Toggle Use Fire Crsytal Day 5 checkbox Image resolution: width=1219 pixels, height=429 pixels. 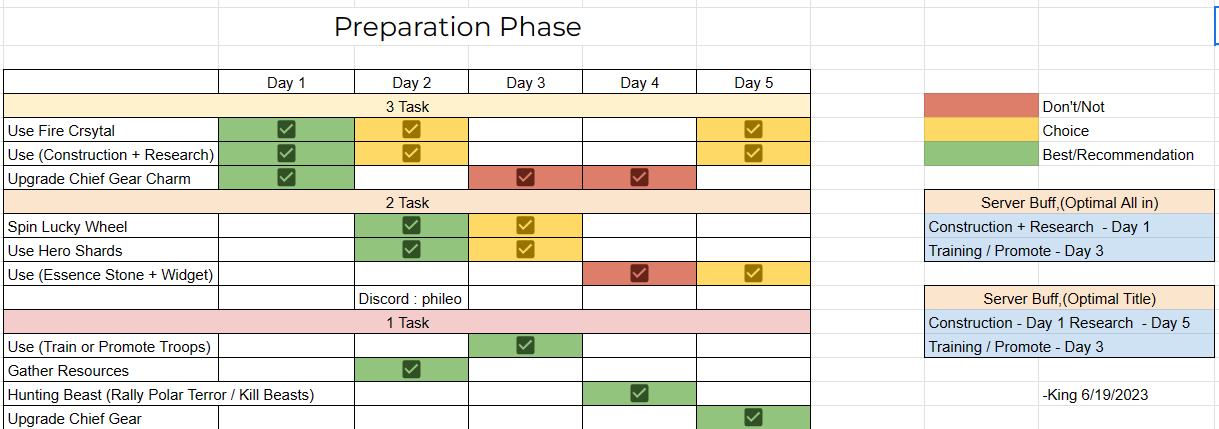point(753,129)
